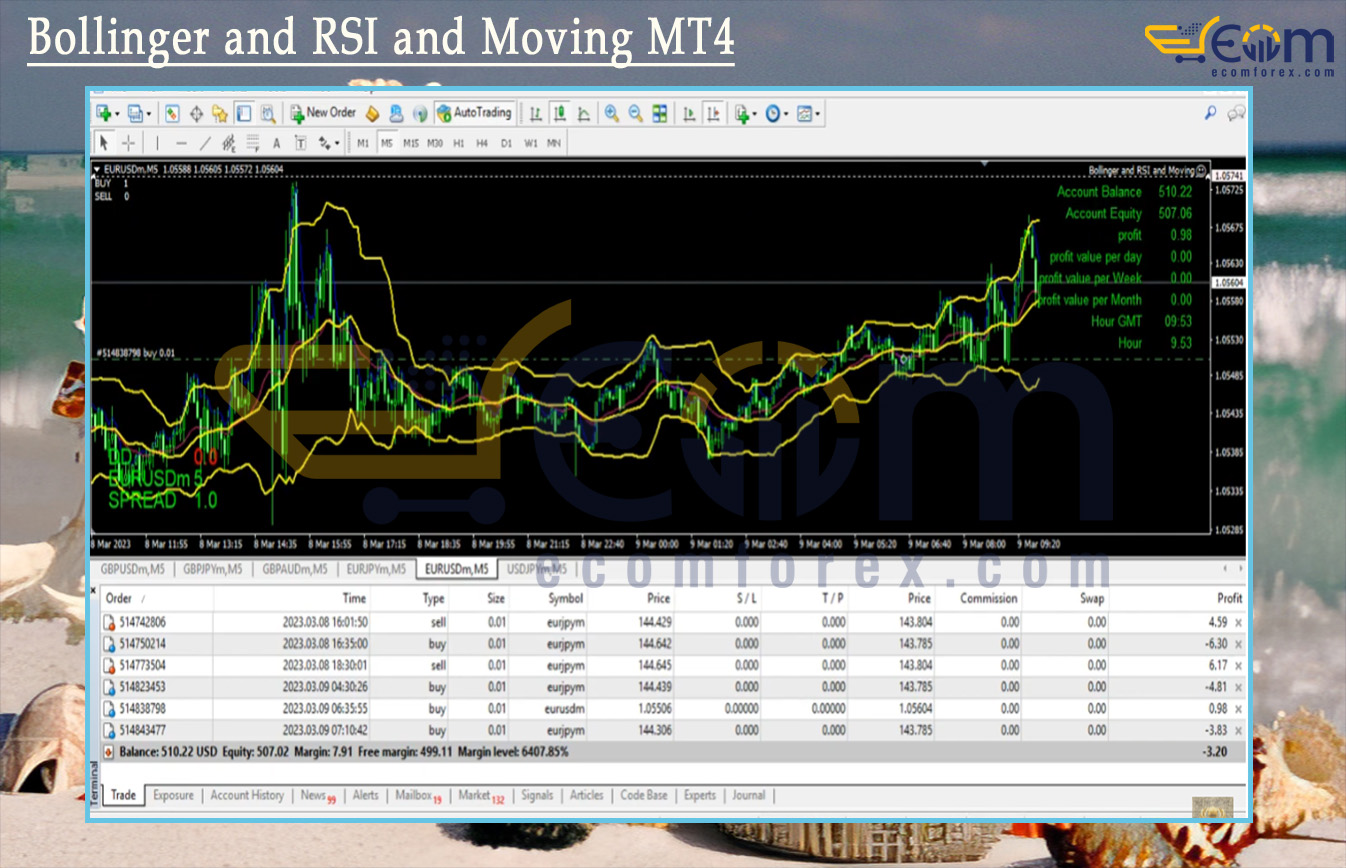This screenshot has height=868, width=1346.
Task: Open the Account History tab
Action: coord(247,795)
